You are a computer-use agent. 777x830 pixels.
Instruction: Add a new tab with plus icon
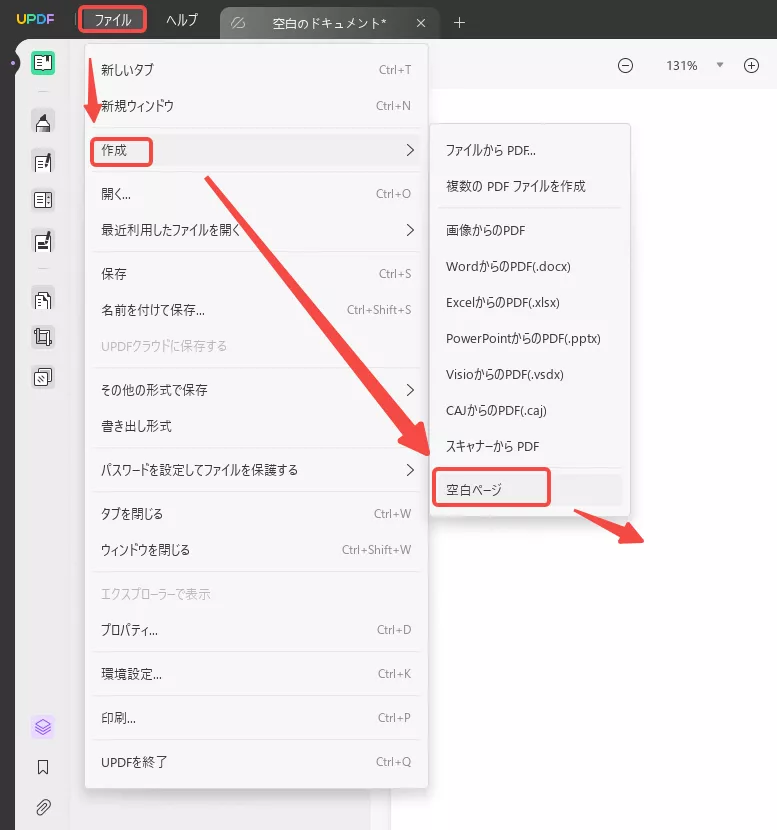pyautogui.click(x=459, y=23)
